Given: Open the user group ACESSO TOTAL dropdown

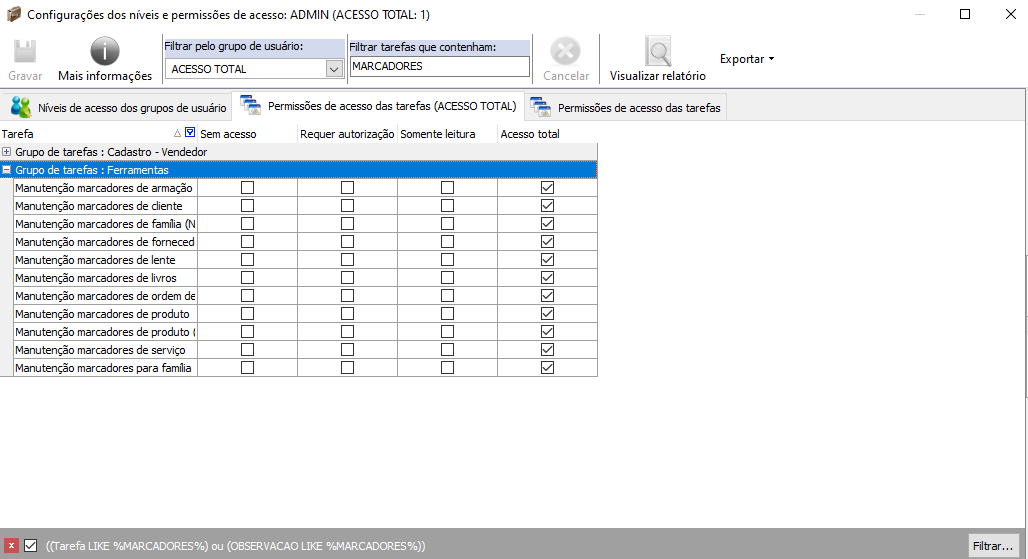Looking at the screenshot, I should click(334, 69).
